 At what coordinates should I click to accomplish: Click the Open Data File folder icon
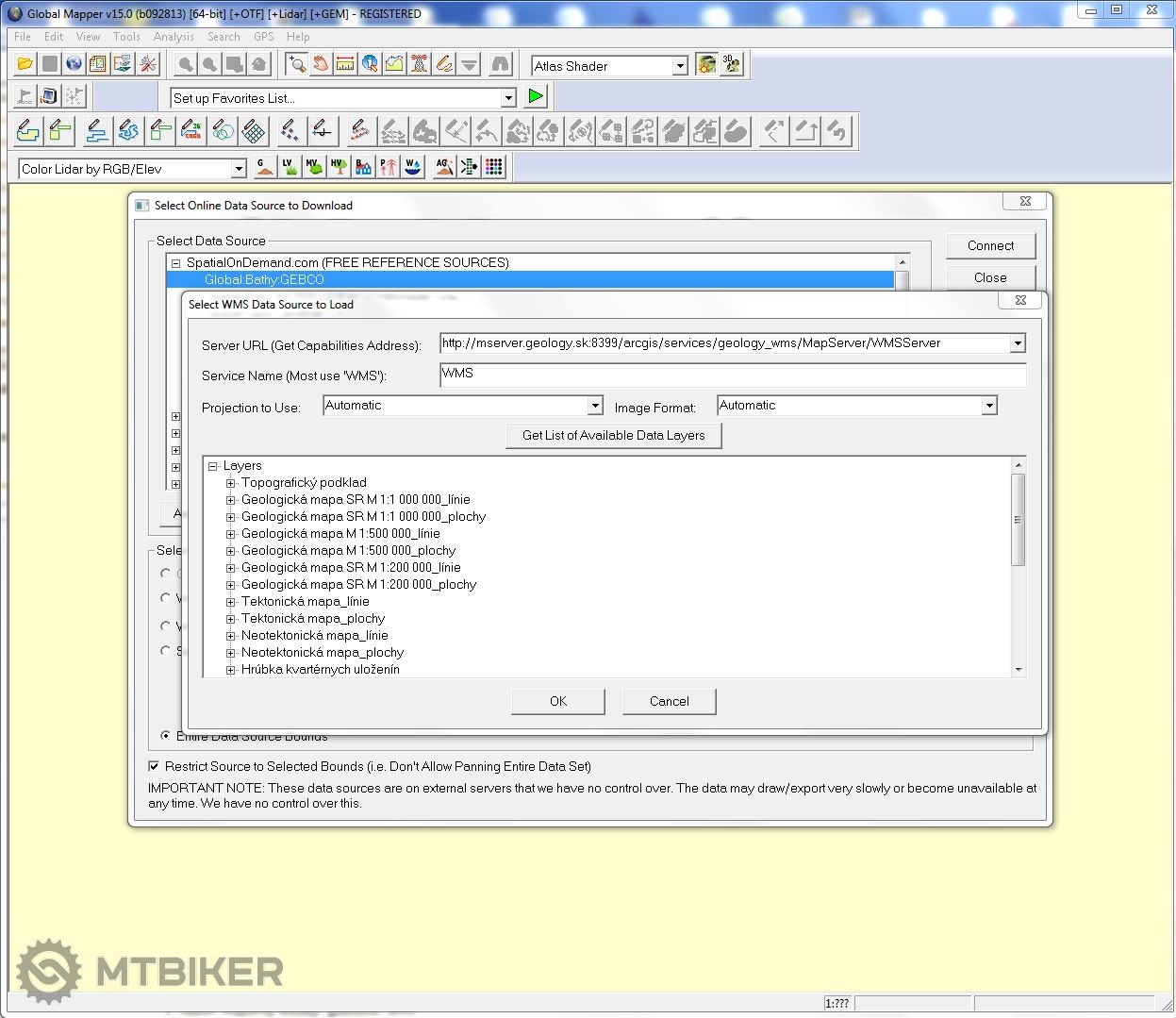(25, 64)
